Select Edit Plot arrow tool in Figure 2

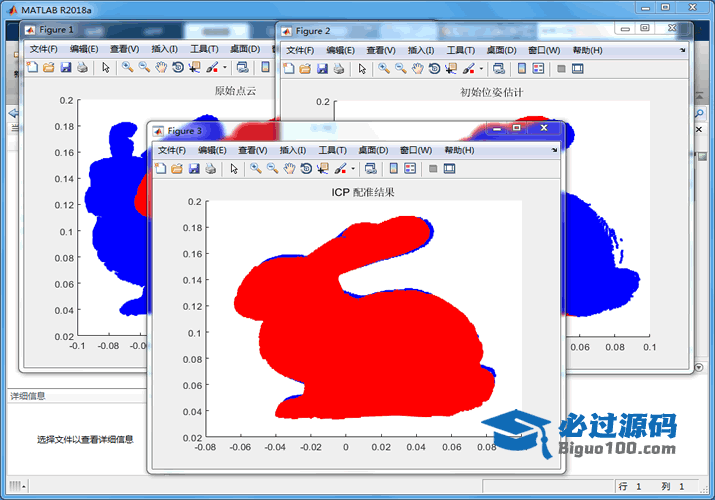pos(363,69)
